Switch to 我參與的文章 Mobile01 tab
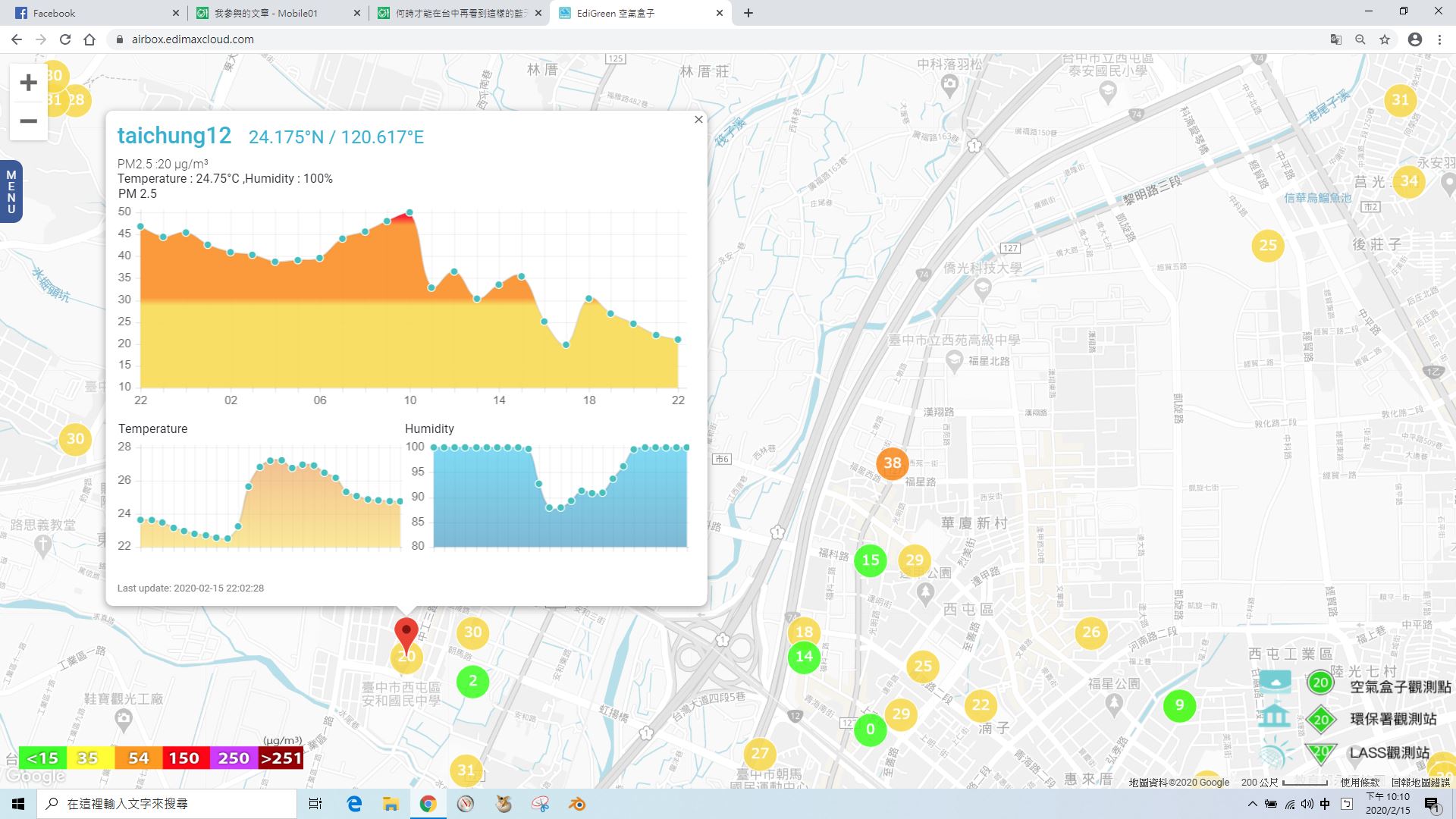Screen dimensions: 1456x819 [x=273, y=13]
